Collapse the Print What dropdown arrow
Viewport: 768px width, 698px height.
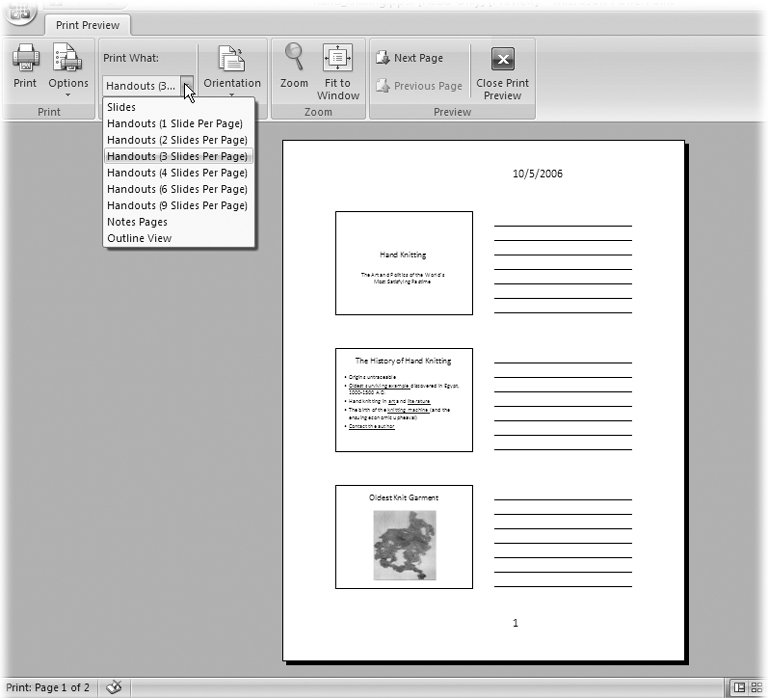pyautogui.click(x=188, y=86)
